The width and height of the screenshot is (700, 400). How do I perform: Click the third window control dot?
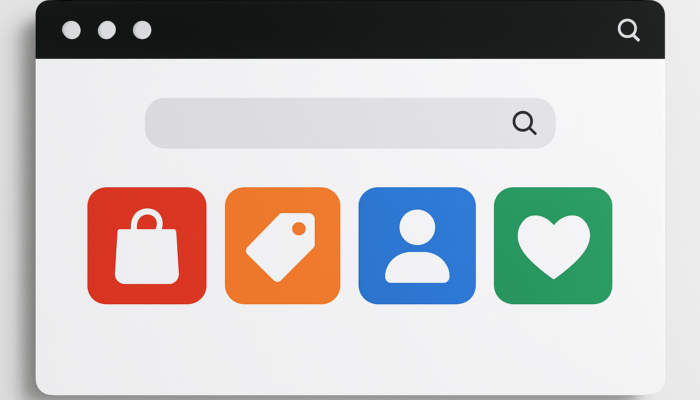pos(142,30)
